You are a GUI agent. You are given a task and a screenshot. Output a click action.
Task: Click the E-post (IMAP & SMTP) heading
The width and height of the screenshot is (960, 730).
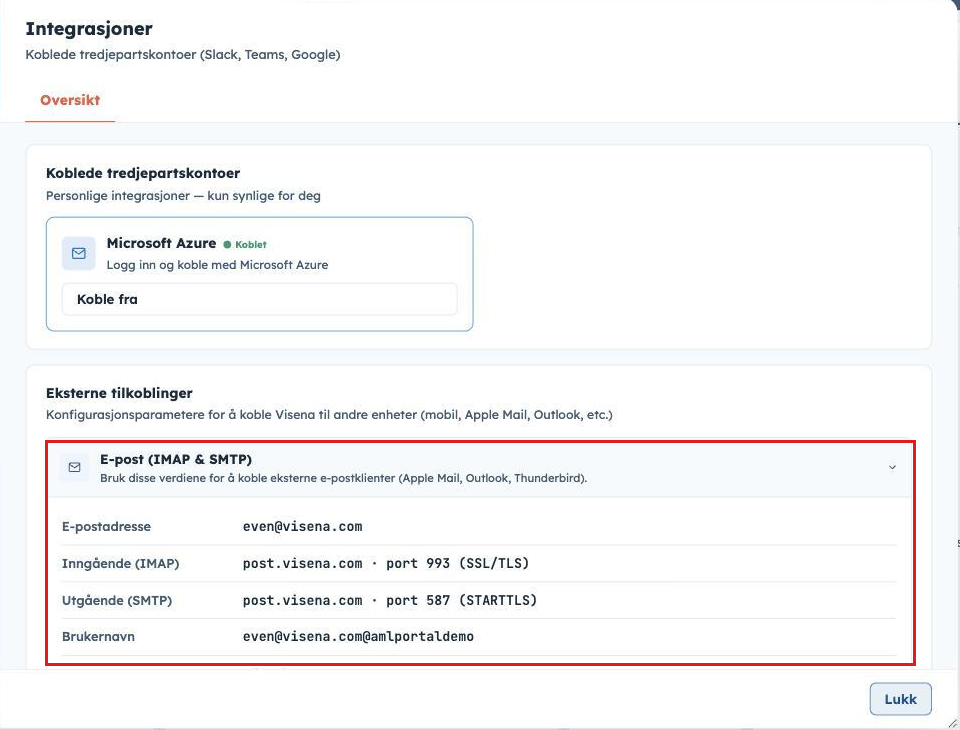click(x=176, y=459)
